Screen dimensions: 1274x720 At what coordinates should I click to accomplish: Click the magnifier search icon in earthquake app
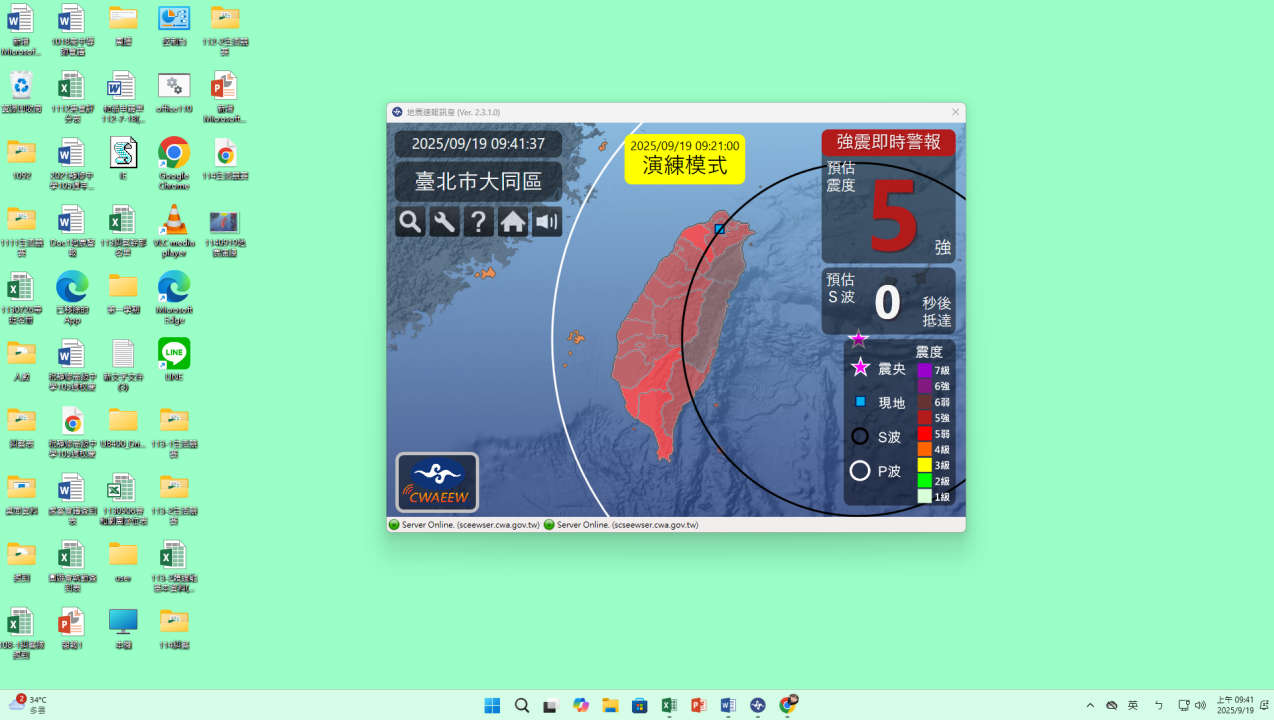(410, 222)
